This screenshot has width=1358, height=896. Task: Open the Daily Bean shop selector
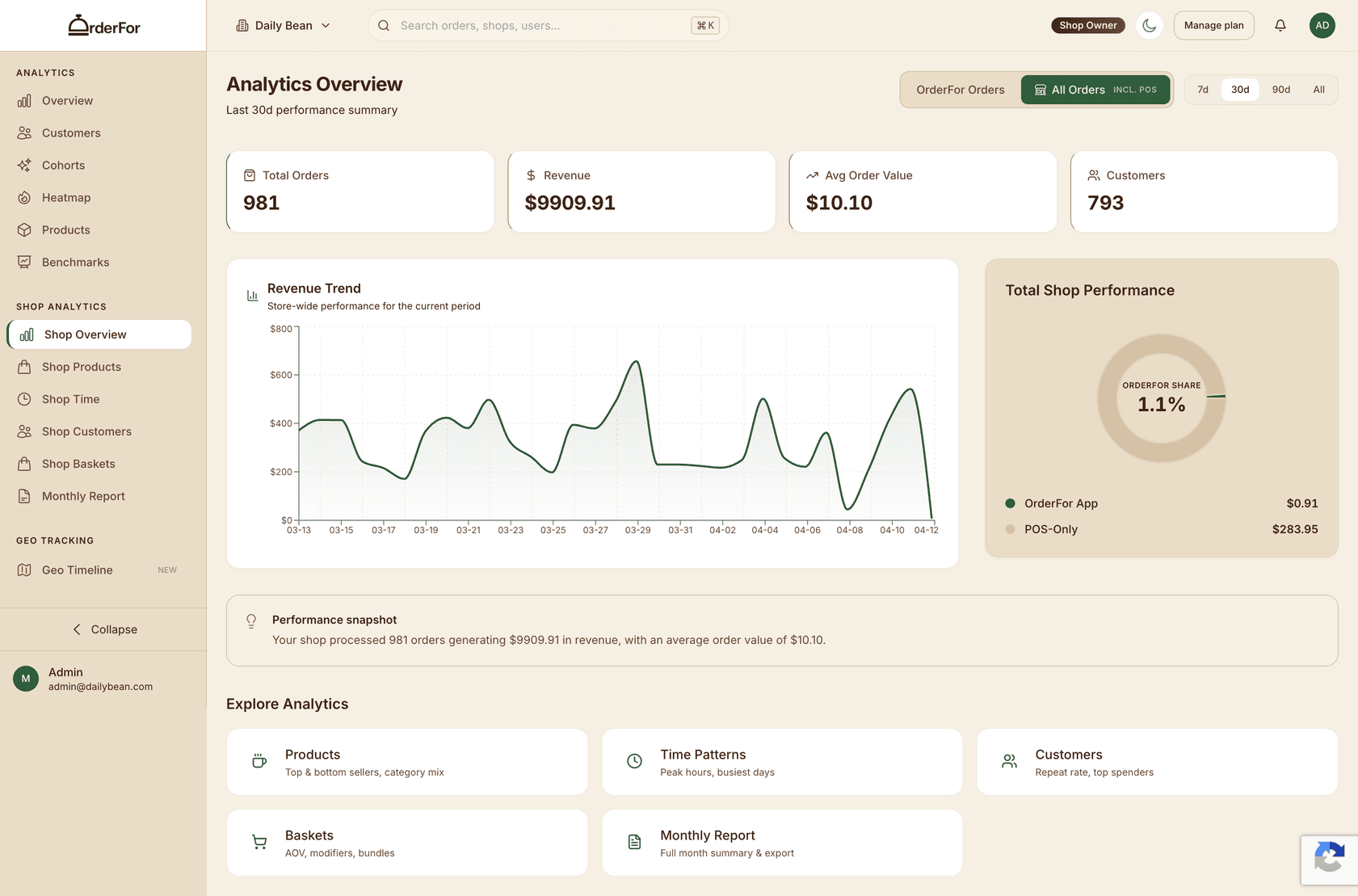coord(283,25)
